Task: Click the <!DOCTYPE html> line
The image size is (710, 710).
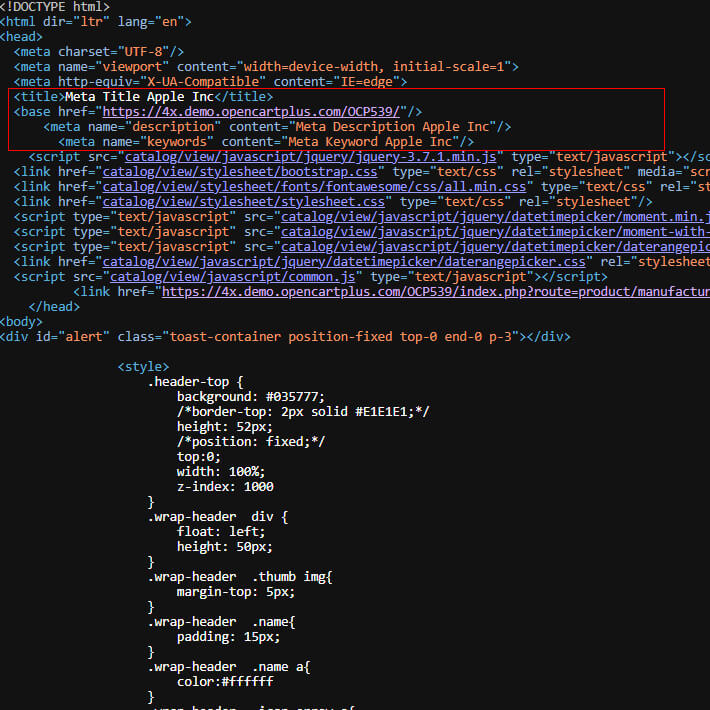Action: coord(55,7)
